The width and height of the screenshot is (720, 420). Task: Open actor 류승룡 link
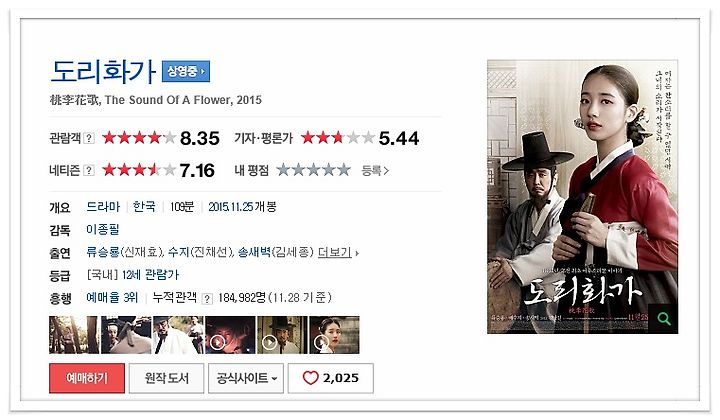[x=103, y=252]
